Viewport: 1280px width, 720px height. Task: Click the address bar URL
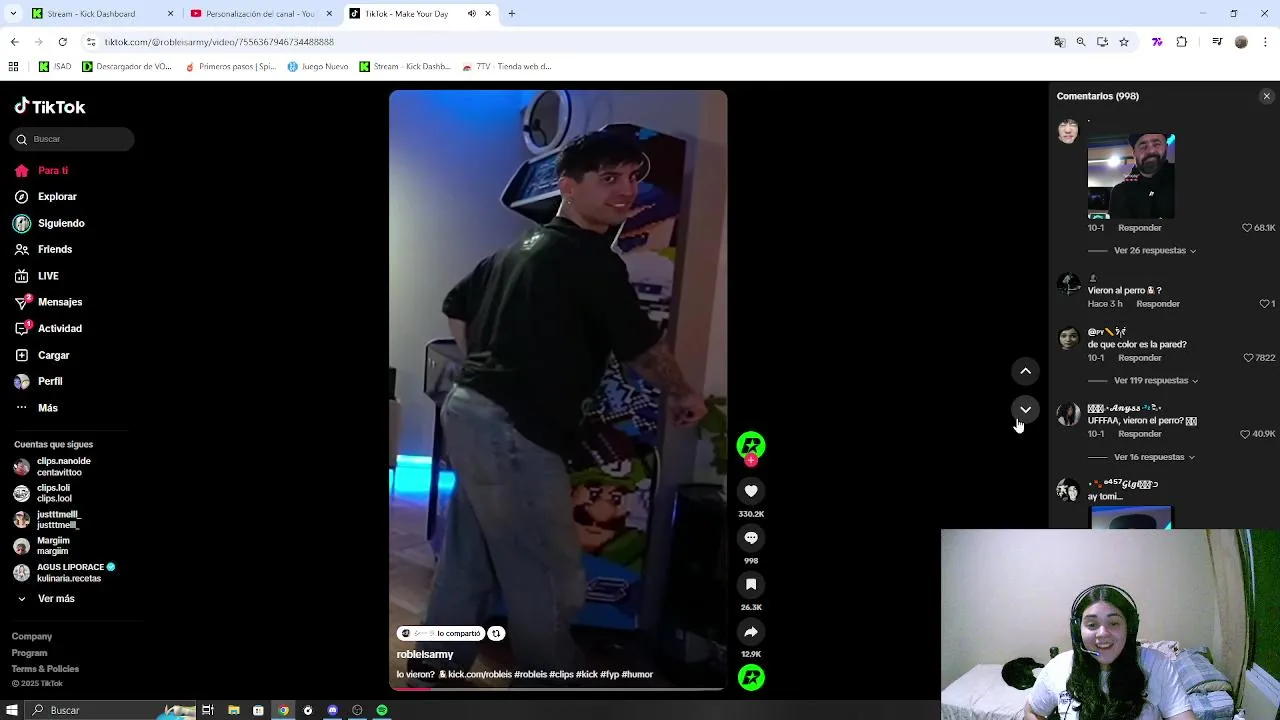(219, 42)
